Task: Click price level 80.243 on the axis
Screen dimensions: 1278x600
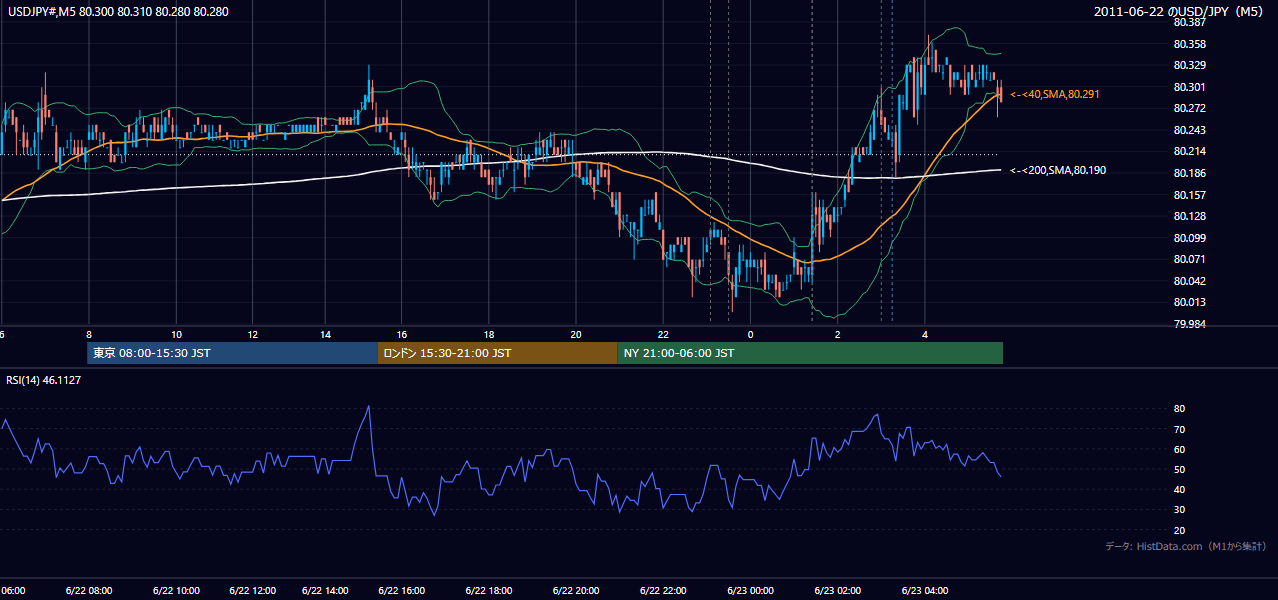Action: click(1189, 130)
